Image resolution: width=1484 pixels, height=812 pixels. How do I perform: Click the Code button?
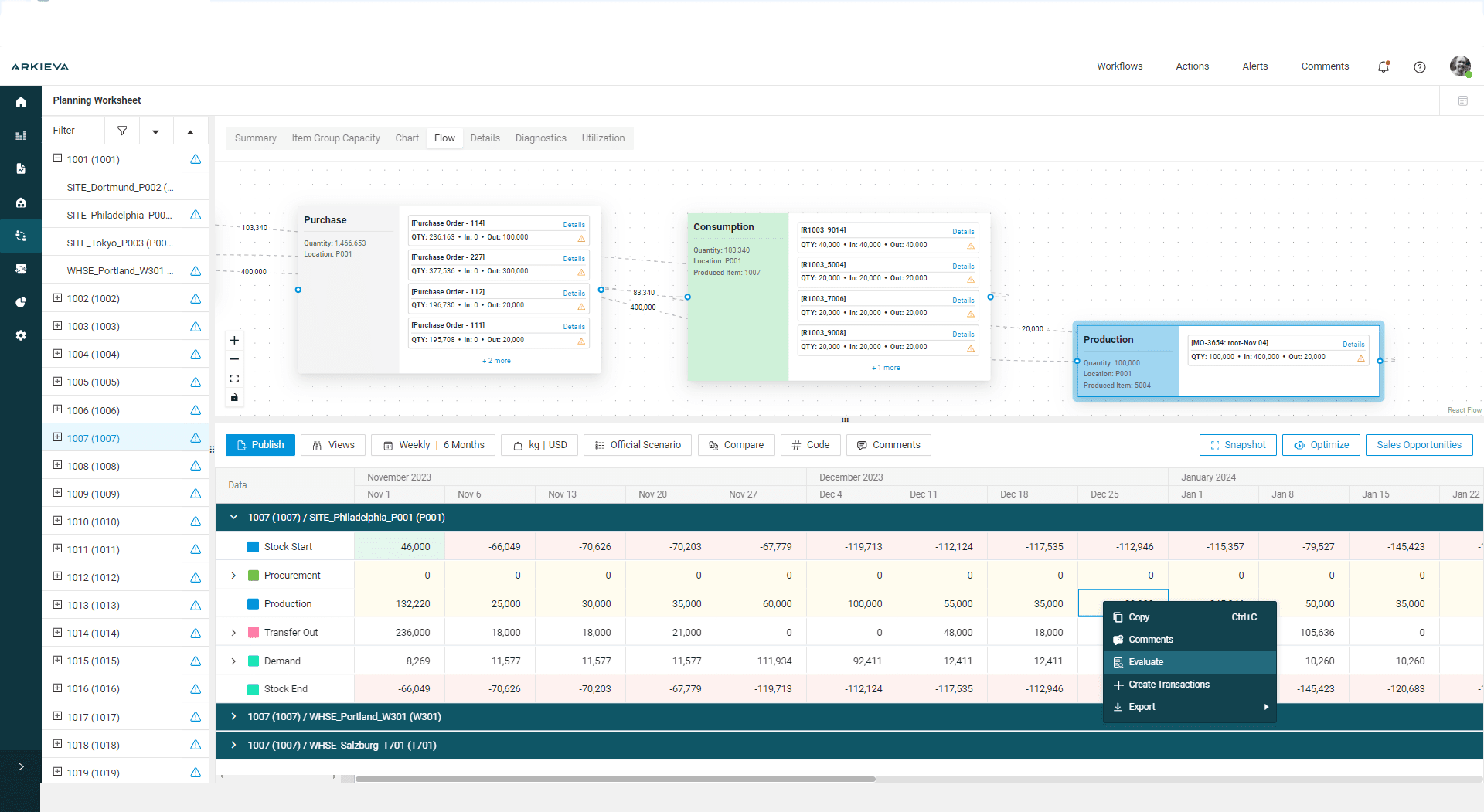811,445
